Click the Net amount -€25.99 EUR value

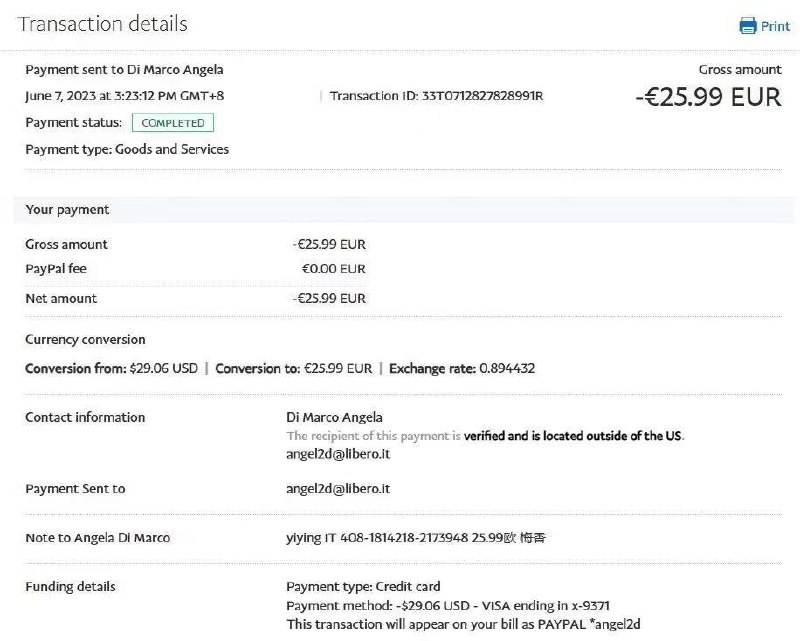pyautogui.click(x=329, y=298)
